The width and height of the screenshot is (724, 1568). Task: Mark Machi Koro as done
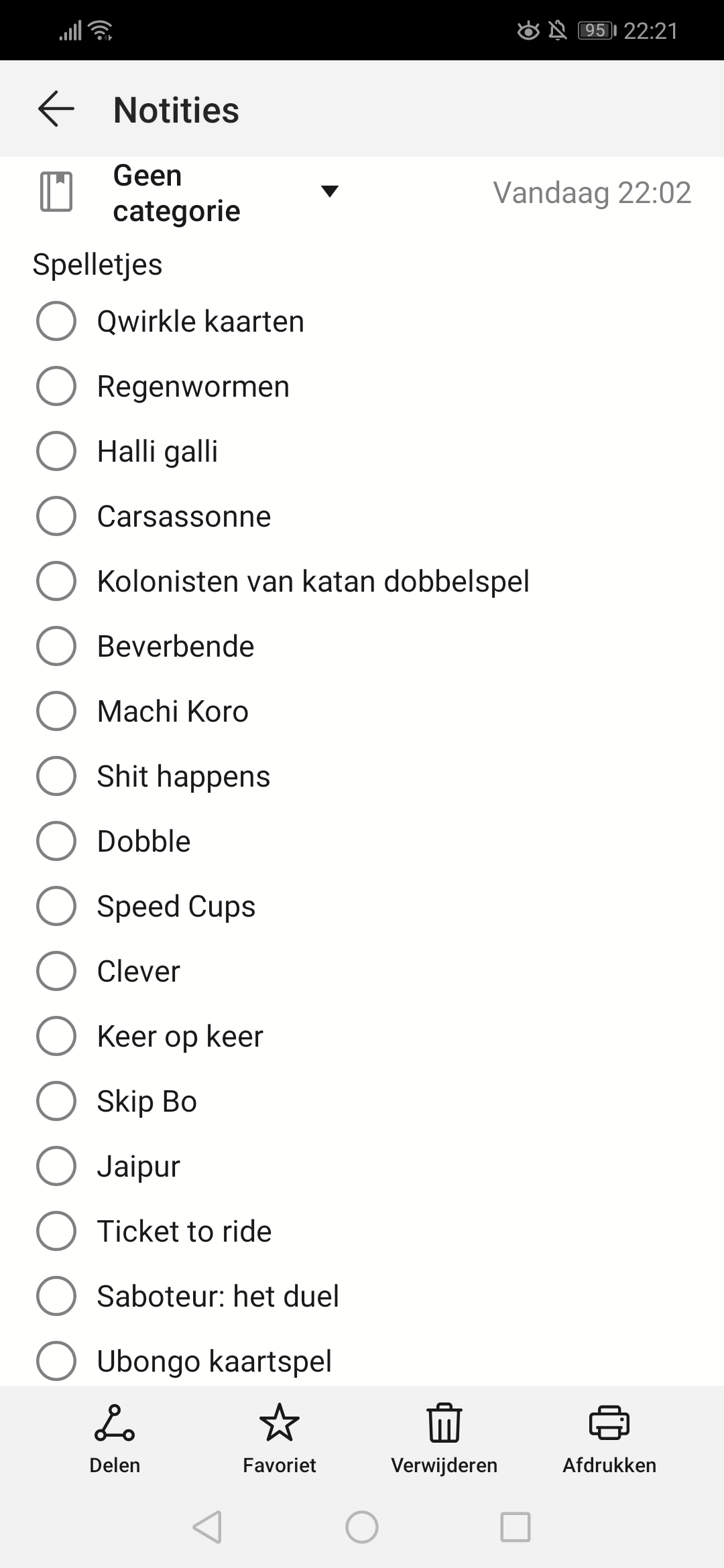pyautogui.click(x=56, y=711)
